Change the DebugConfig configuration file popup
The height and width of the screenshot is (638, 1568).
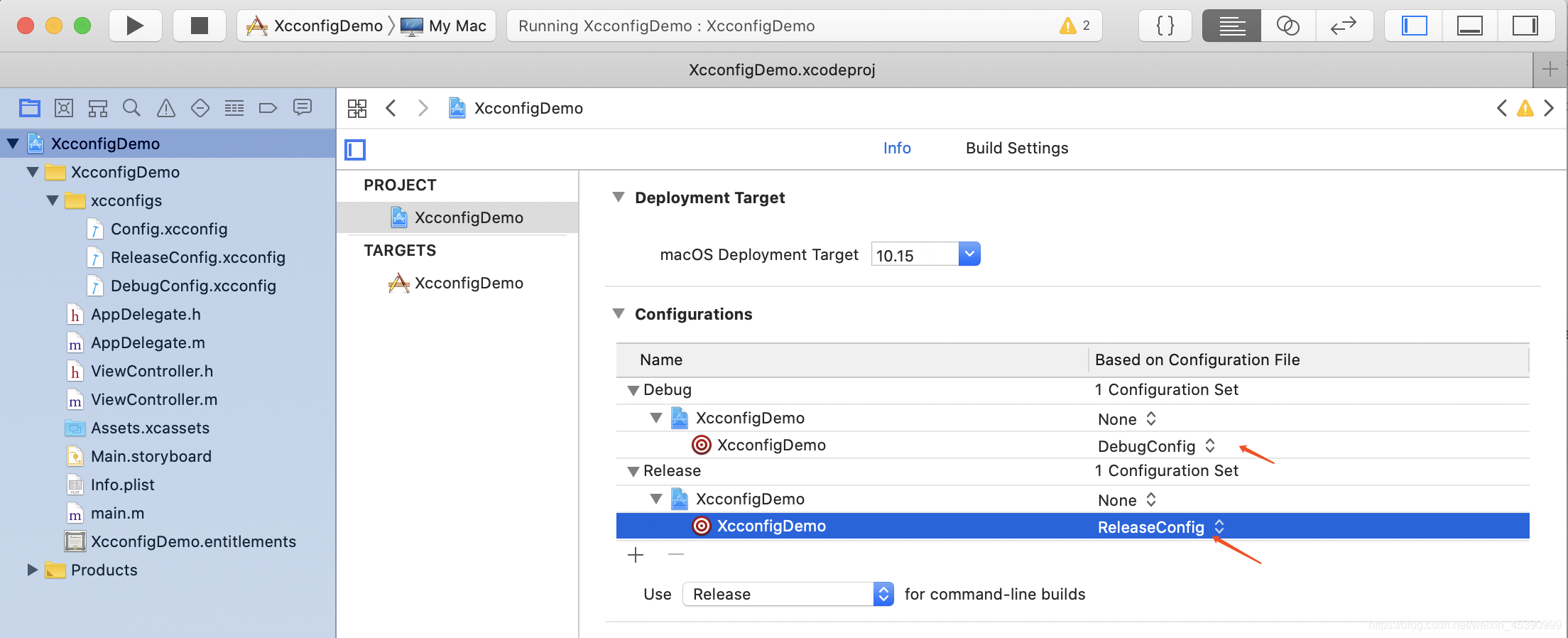[1157, 446]
